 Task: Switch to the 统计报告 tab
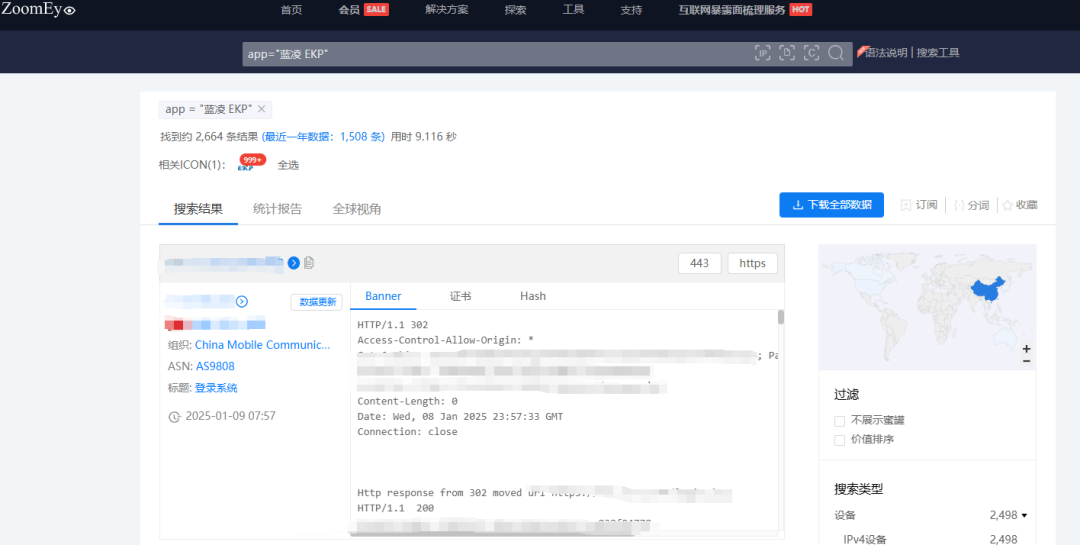277,209
